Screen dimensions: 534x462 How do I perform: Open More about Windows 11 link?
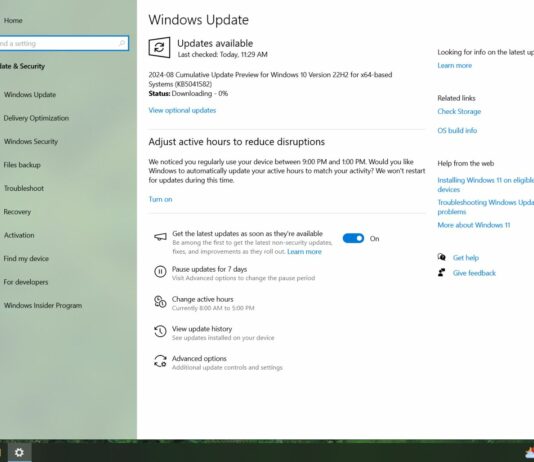[x=474, y=225]
